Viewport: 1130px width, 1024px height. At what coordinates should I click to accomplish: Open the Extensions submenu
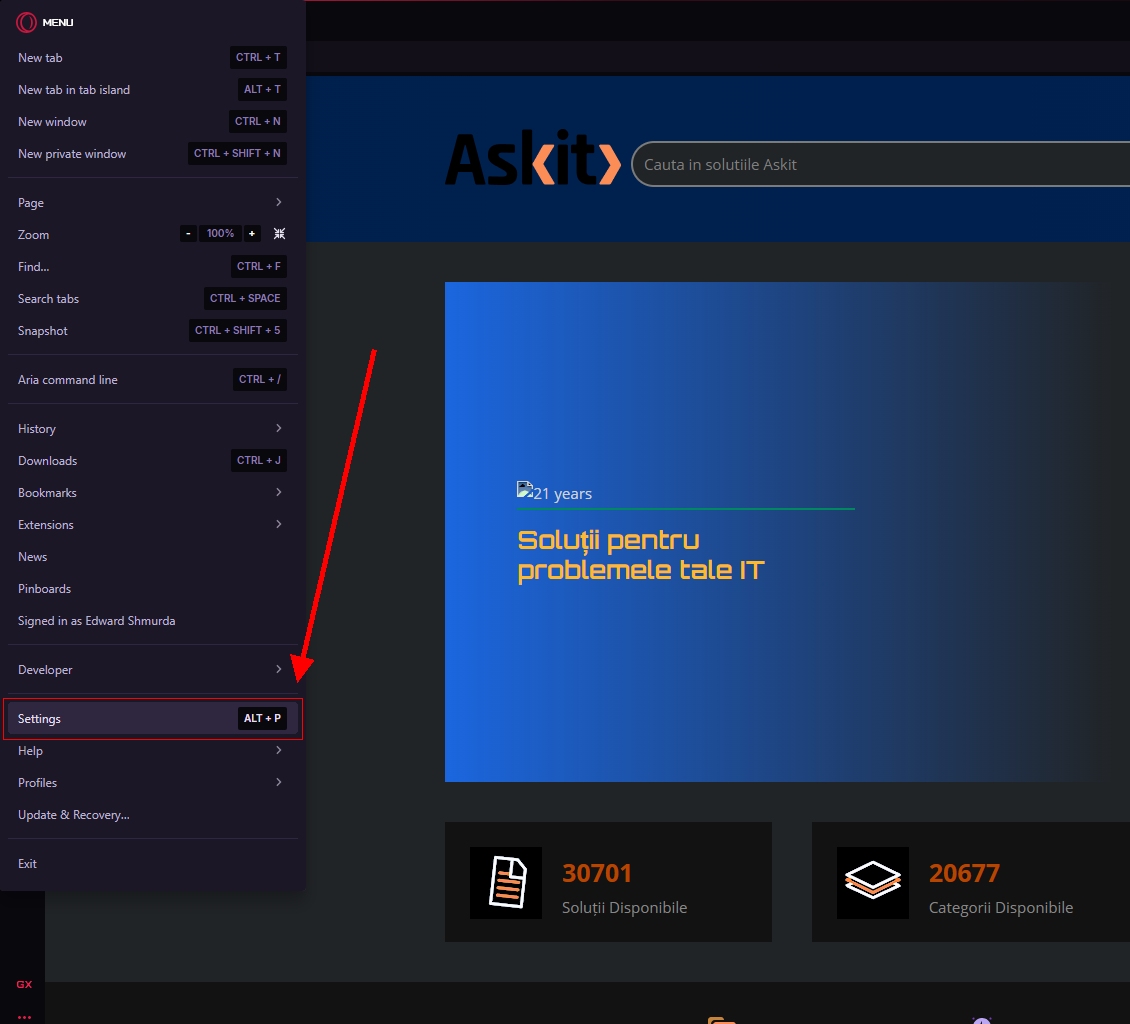(x=152, y=525)
